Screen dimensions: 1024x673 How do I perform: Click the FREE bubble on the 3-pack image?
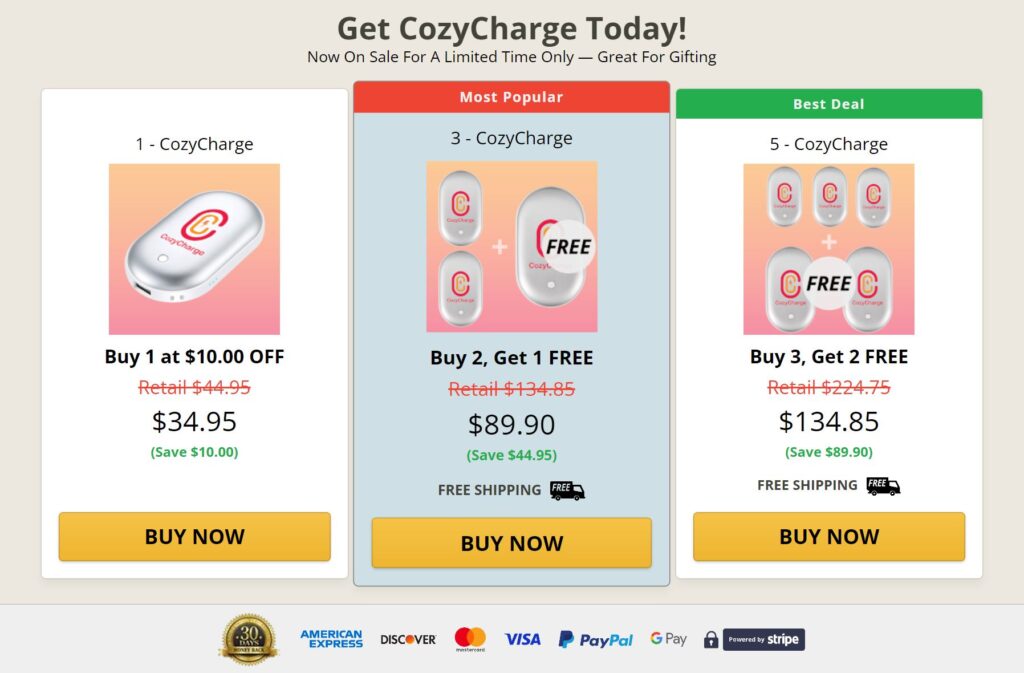[x=568, y=243]
